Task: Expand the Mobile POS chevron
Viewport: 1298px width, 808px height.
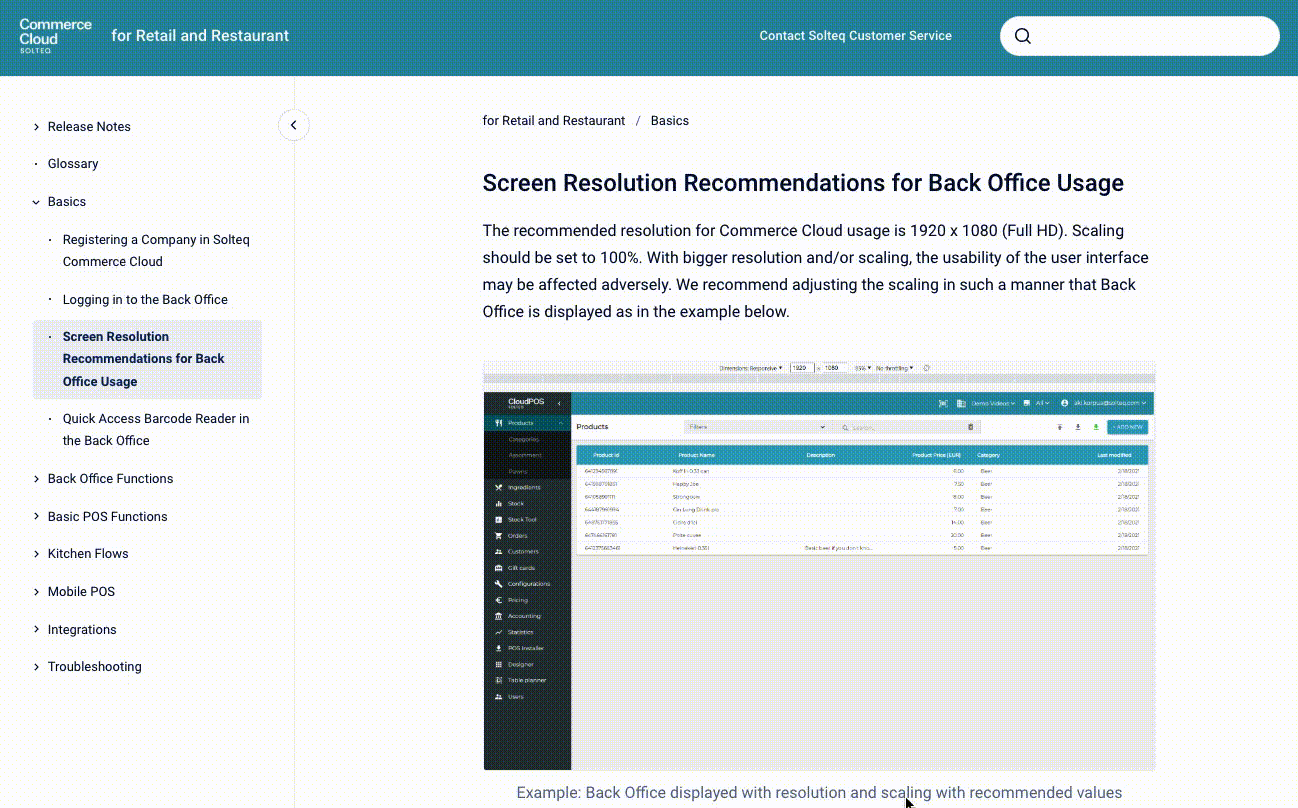Action: coord(37,592)
